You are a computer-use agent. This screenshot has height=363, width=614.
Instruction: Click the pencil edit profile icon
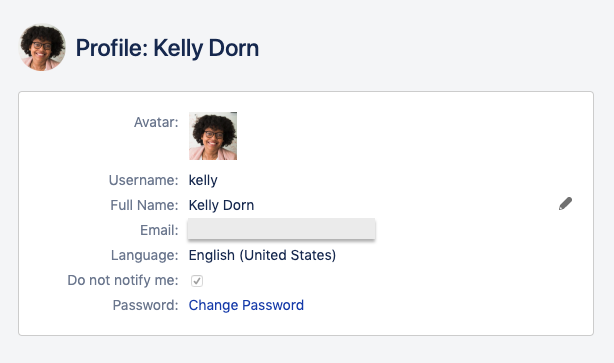coord(565,204)
